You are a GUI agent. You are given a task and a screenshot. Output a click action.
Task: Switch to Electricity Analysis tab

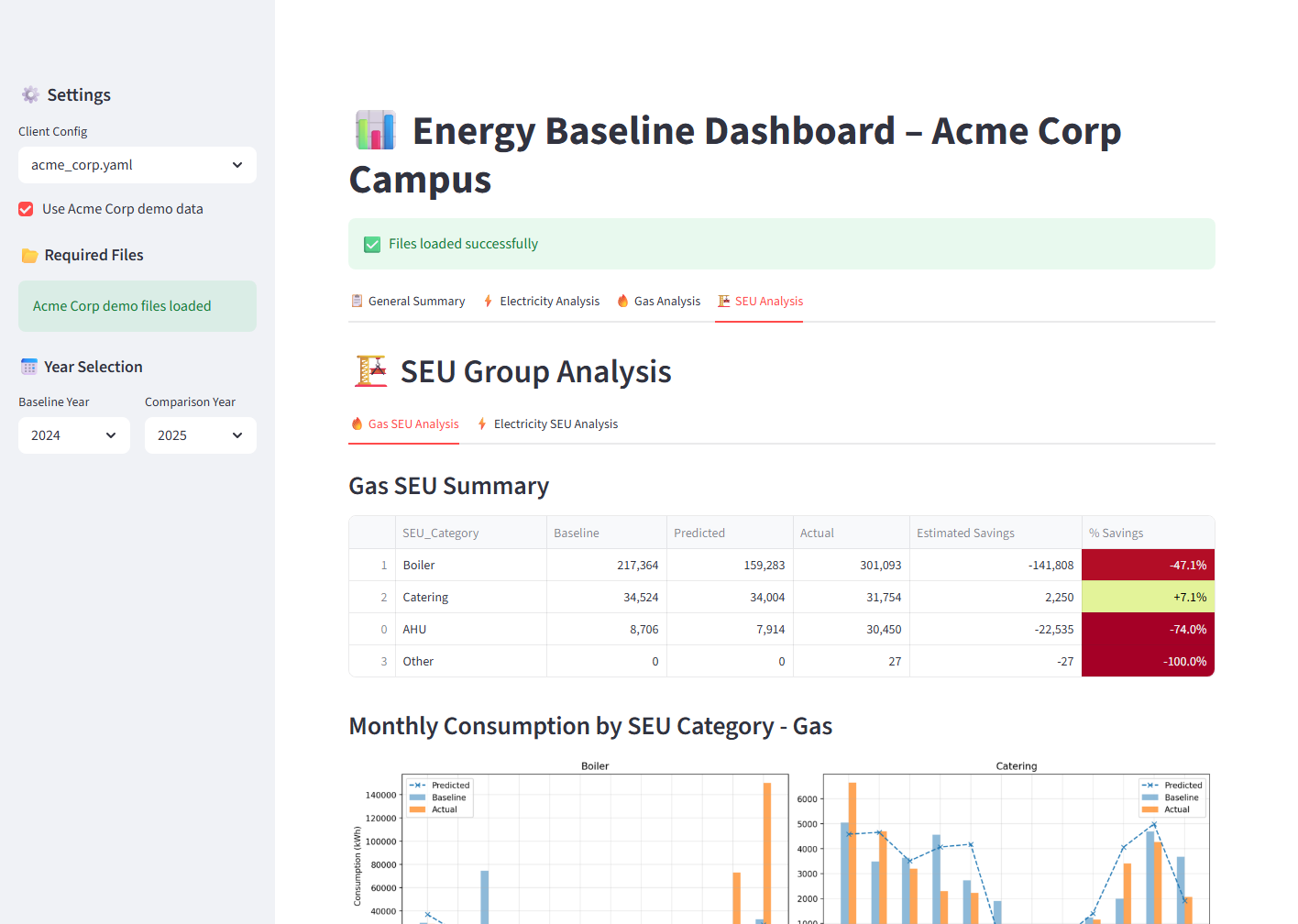pyautogui.click(x=541, y=301)
